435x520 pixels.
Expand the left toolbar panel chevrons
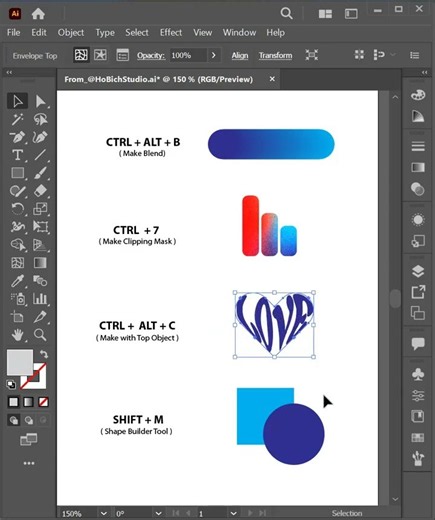point(9,72)
